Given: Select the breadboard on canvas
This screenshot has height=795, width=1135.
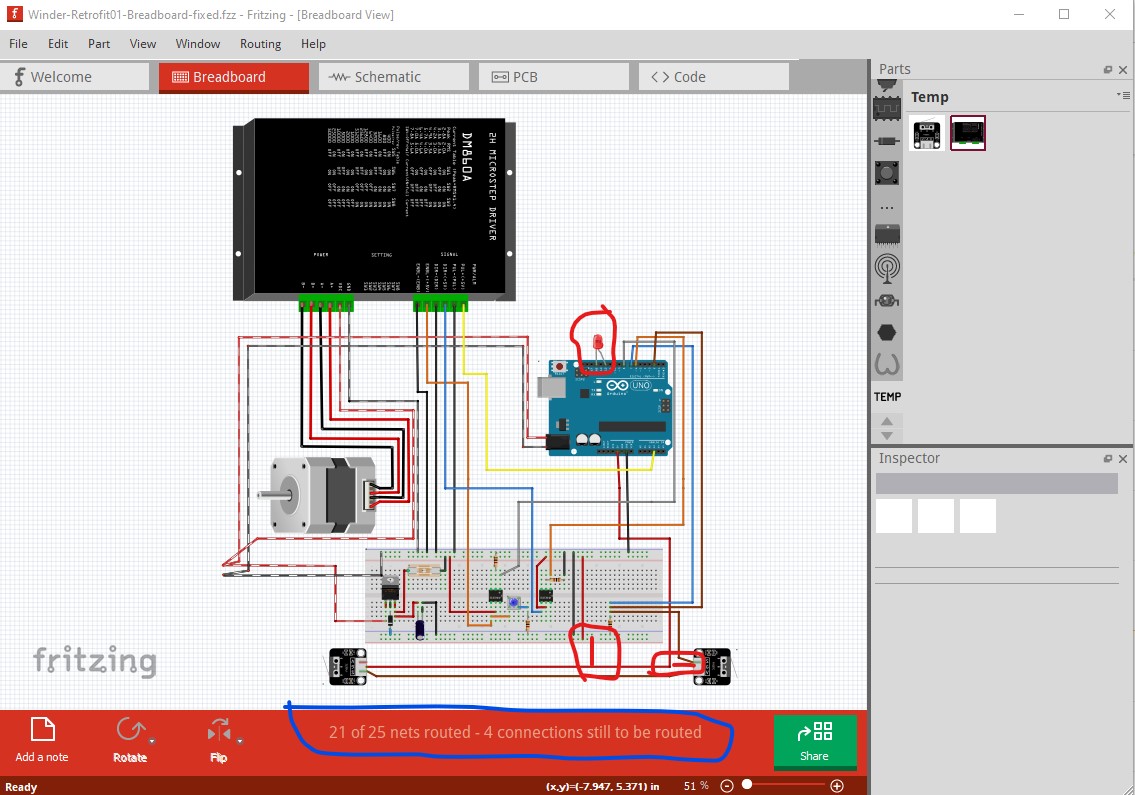Looking at the screenshot, I should point(514,595).
